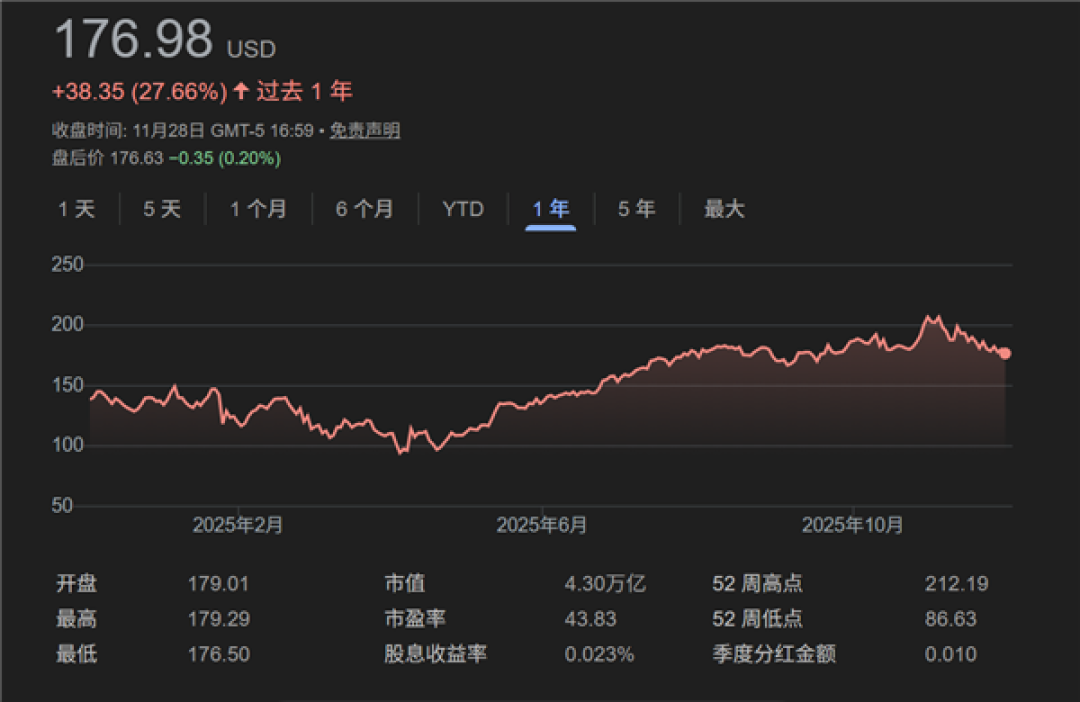Switch chart to 5 年 range

pos(636,209)
